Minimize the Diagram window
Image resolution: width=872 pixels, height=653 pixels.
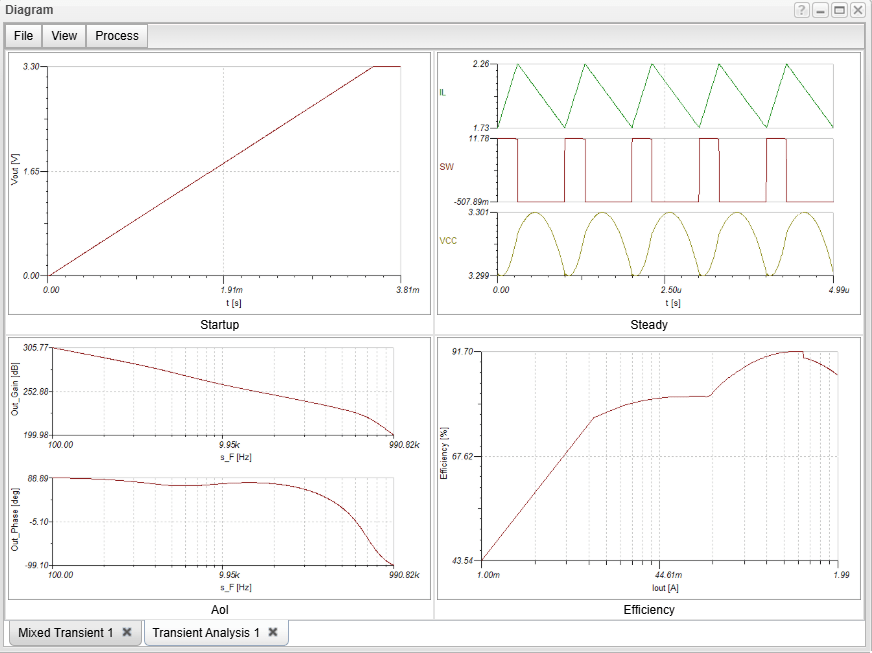[x=821, y=10]
